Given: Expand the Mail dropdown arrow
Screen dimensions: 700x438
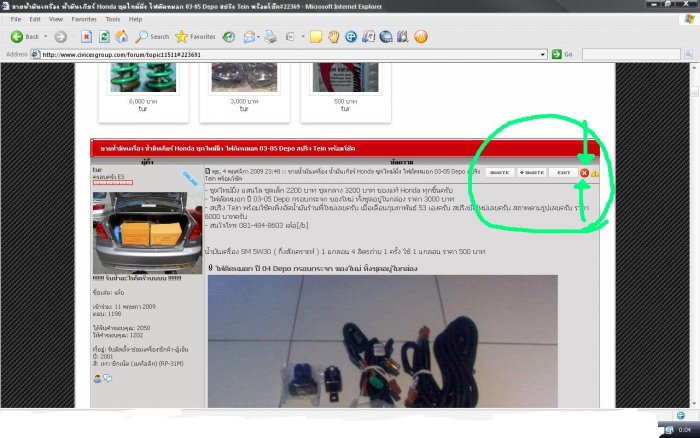Looking at the screenshot, I should pyautogui.click(x=258, y=37).
